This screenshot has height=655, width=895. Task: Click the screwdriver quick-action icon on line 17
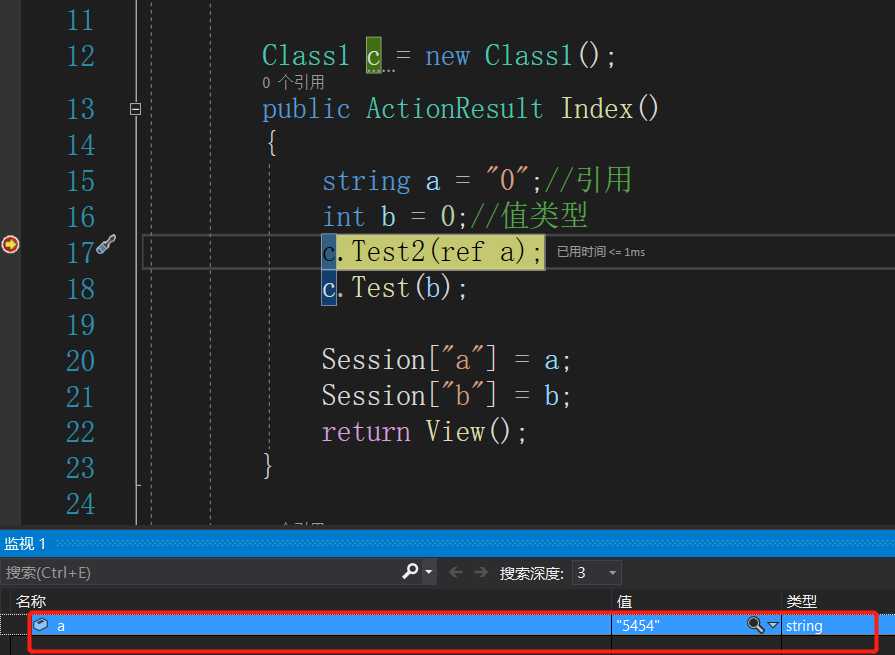point(106,244)
